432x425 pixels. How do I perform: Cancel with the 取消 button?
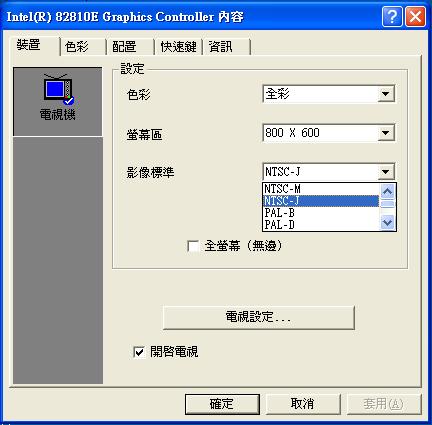[303, 404]
